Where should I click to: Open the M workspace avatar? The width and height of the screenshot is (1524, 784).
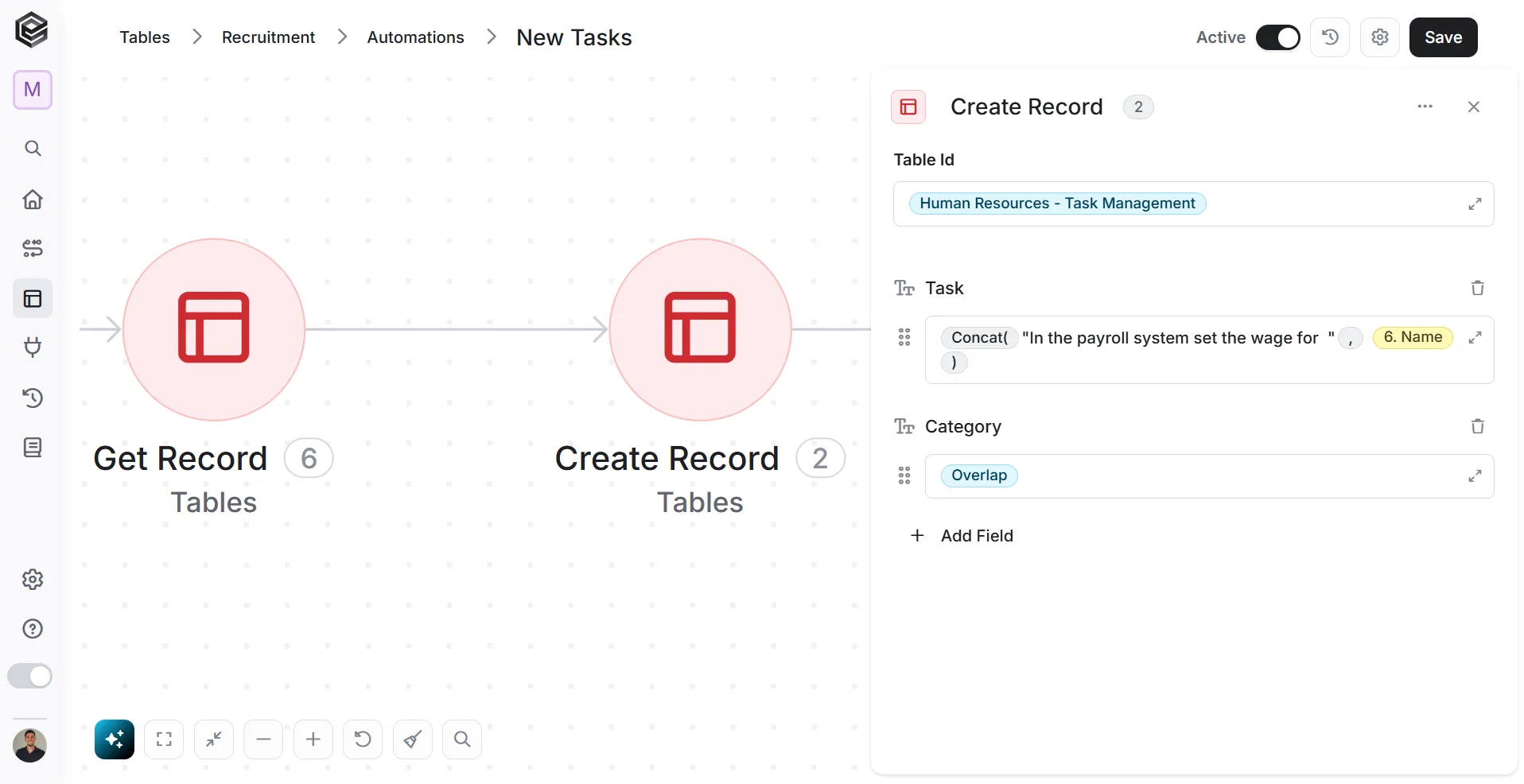pyautogui.click(x=33, y=90)
